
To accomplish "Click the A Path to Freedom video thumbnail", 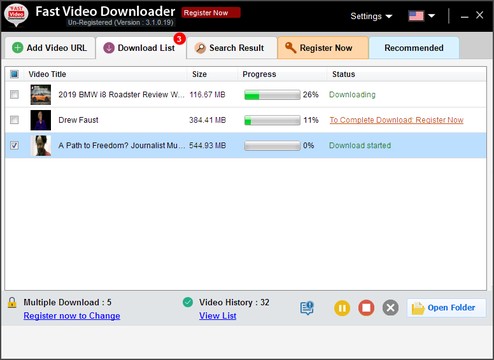I will pyautogui.click(x=41, y=145).
